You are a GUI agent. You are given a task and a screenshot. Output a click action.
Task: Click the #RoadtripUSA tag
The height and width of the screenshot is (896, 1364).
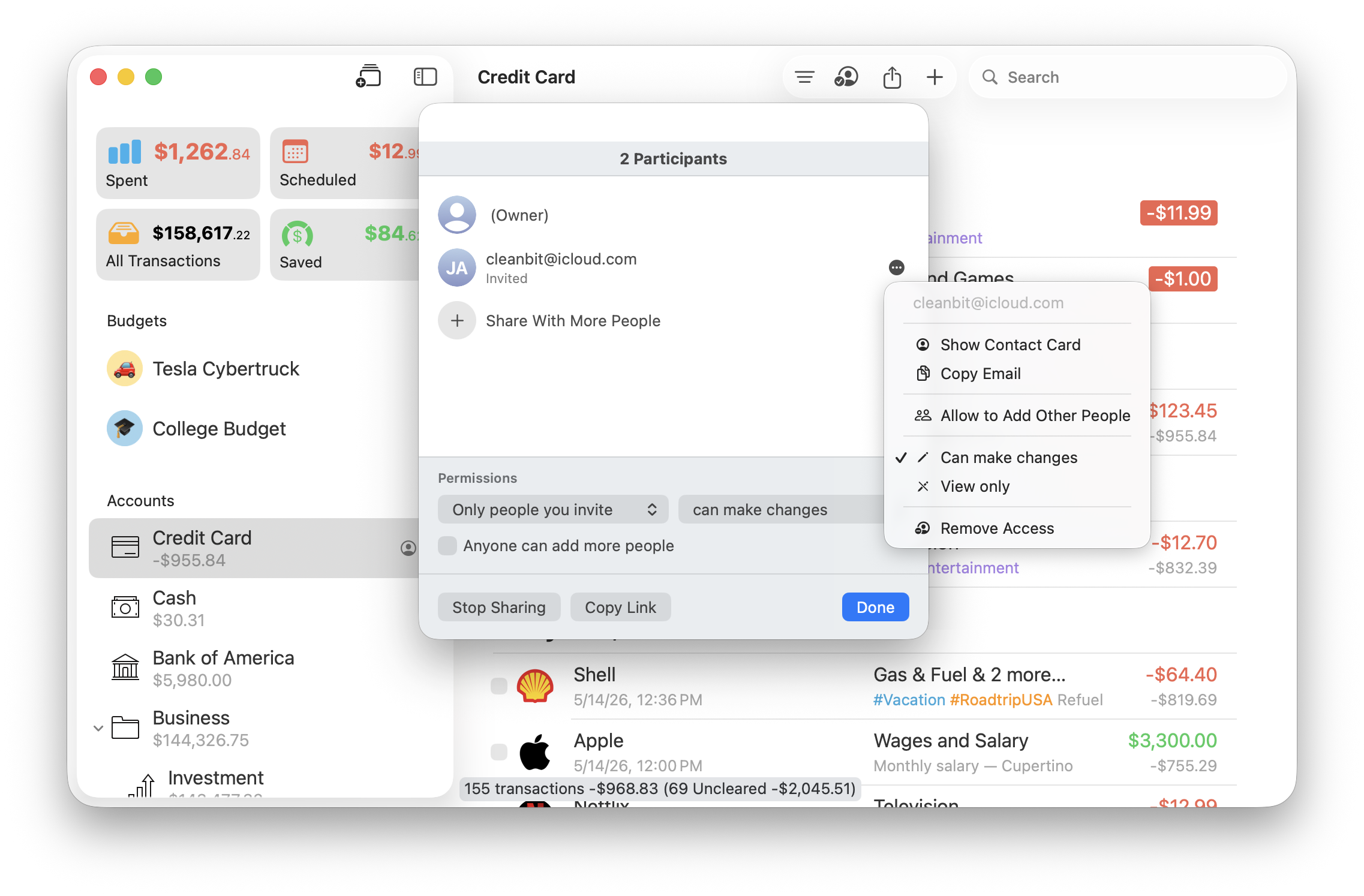click(1001, 700)
